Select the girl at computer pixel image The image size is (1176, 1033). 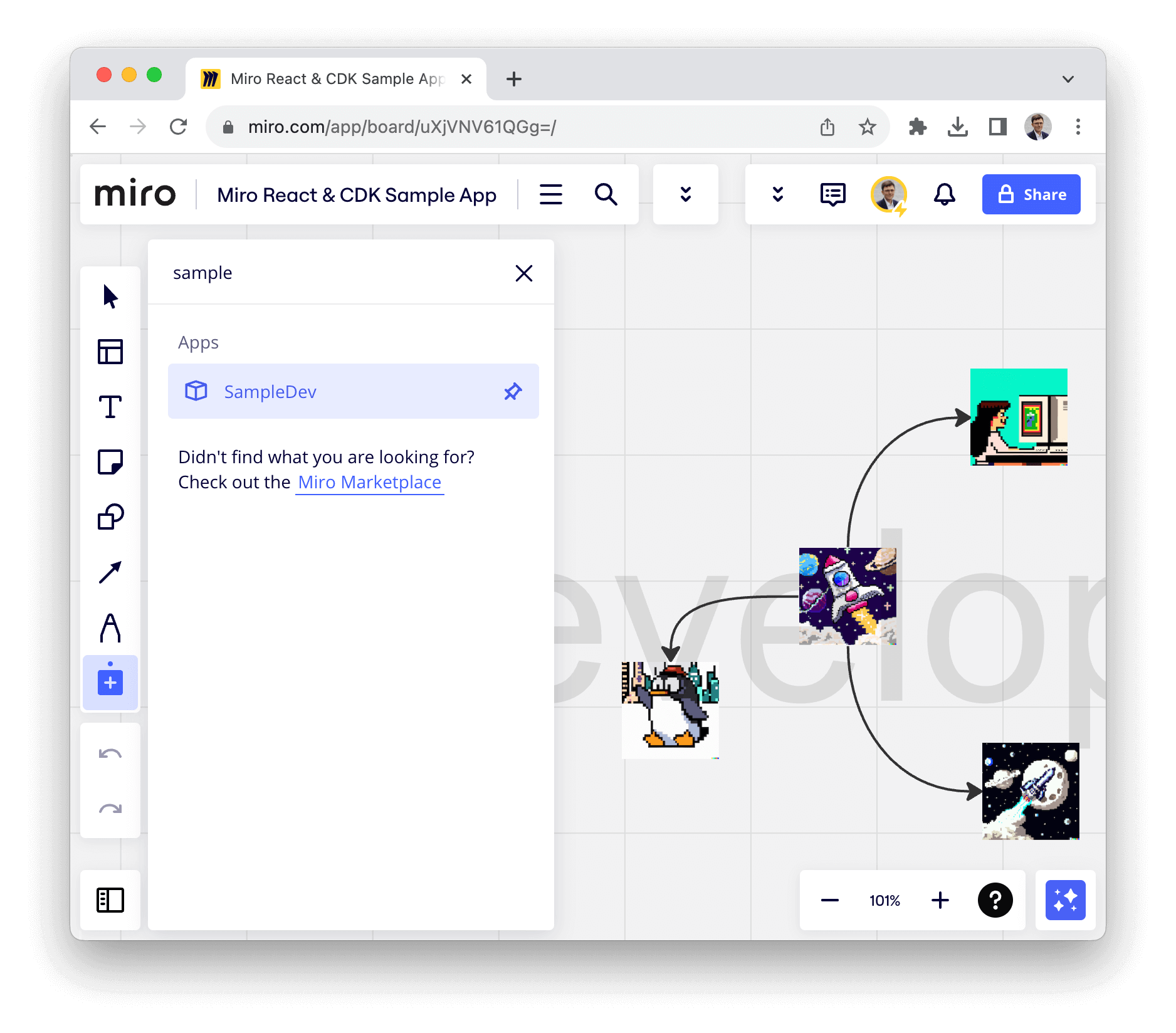click(1019, 417)
